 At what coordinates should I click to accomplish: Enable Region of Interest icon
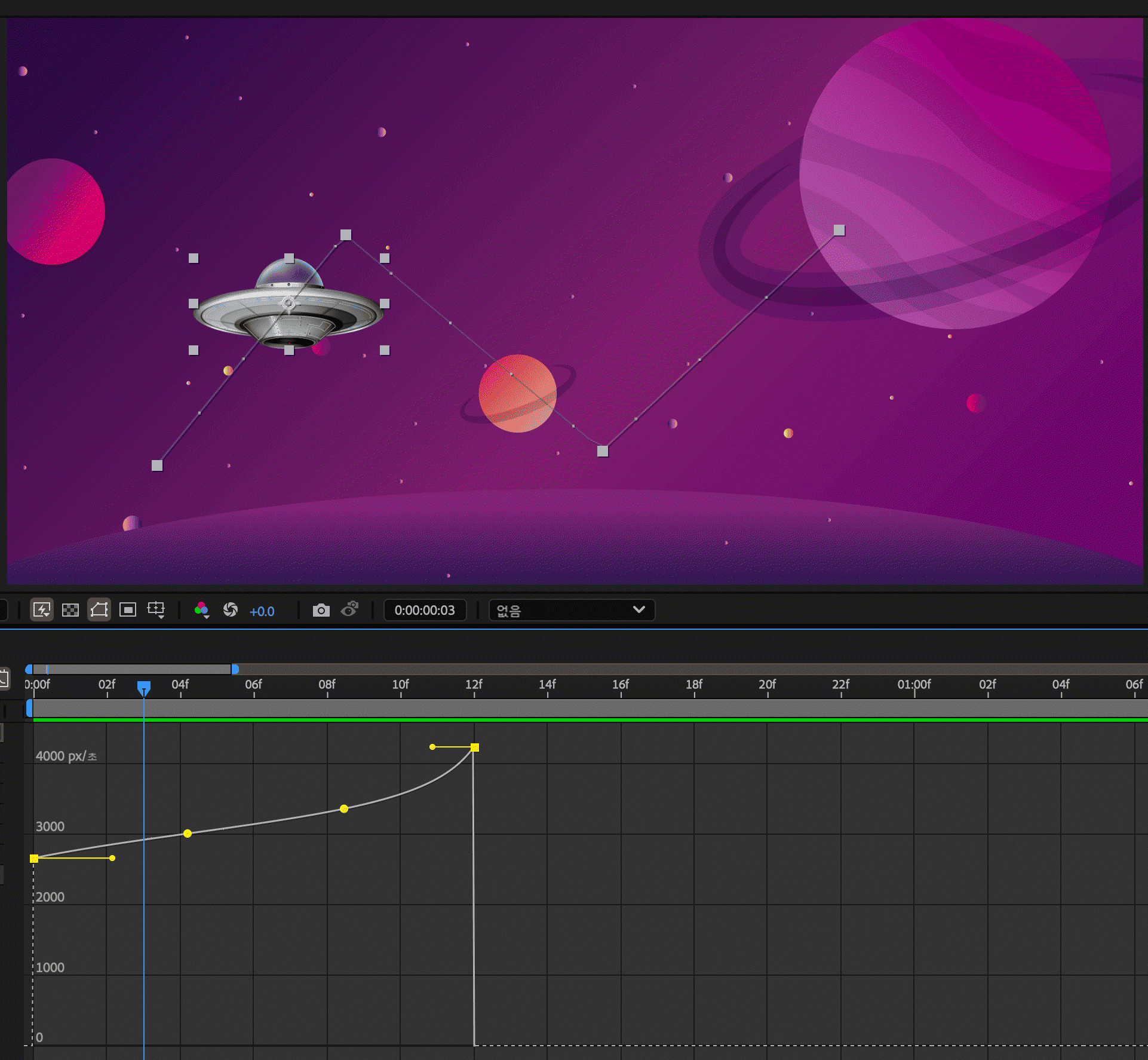[x=128, y=610]
